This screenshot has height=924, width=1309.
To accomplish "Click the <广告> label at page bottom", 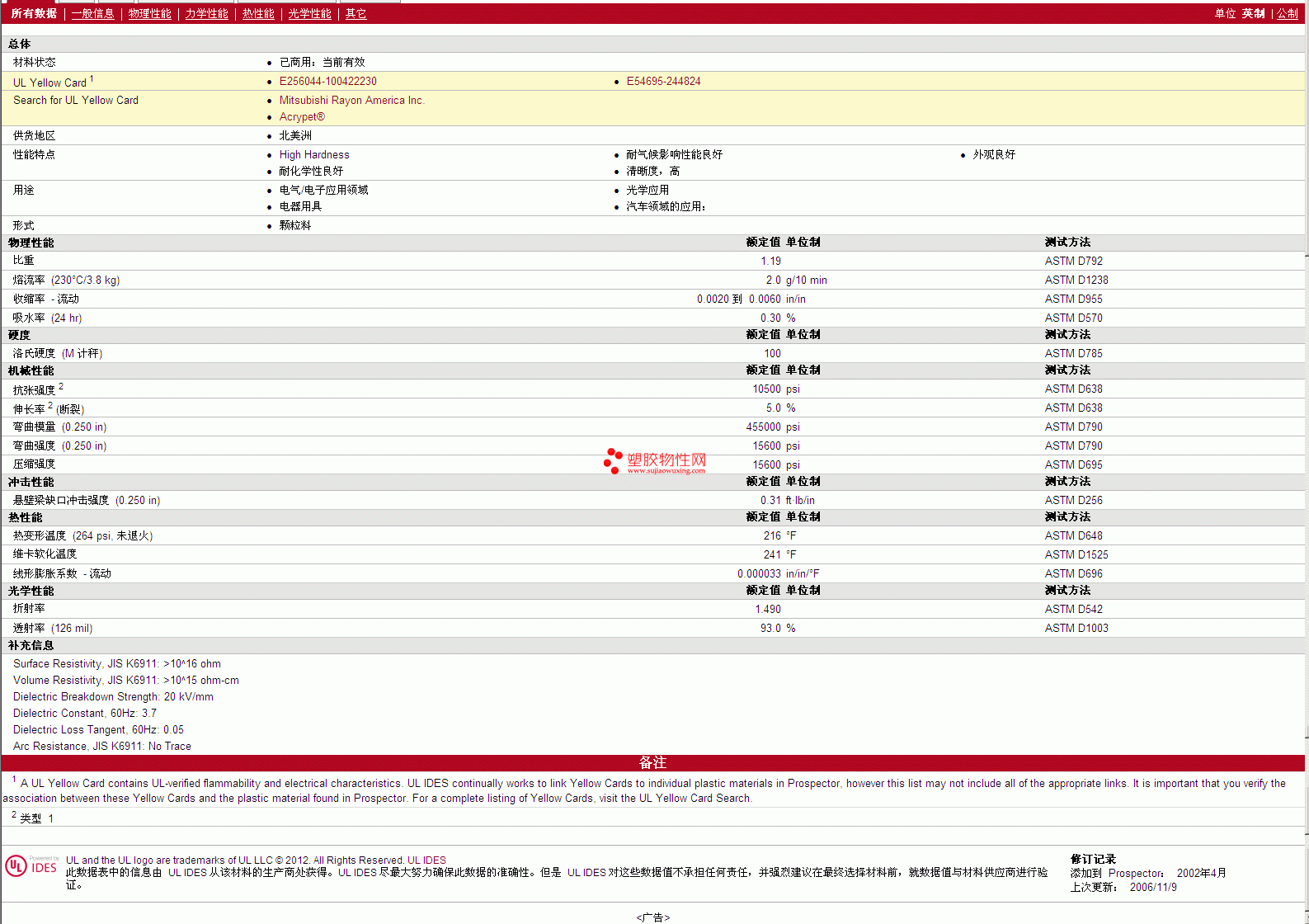I will click(x=652, y=917).
